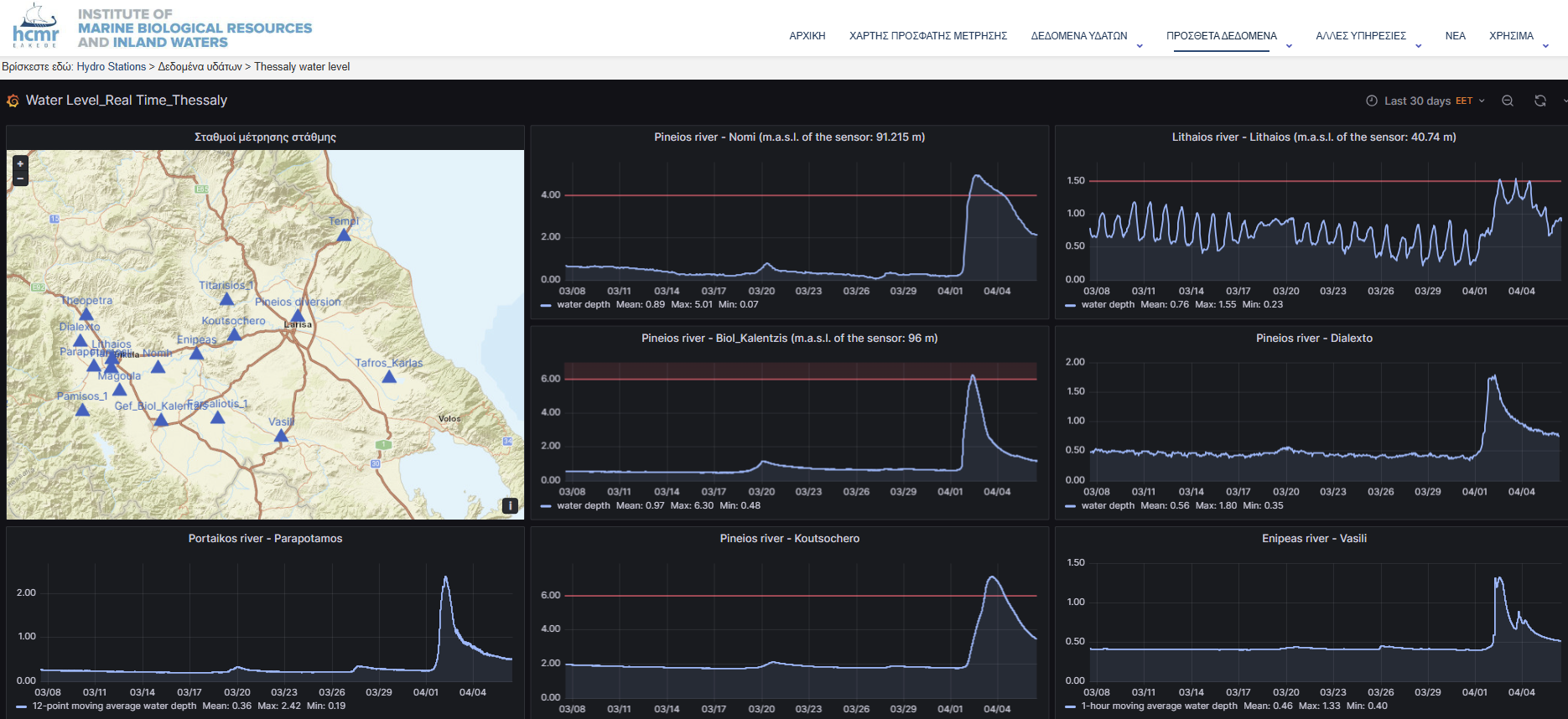The image size is (1568, 719).
Task: Zoom out on the stations map
Action: tap(20, 178)
